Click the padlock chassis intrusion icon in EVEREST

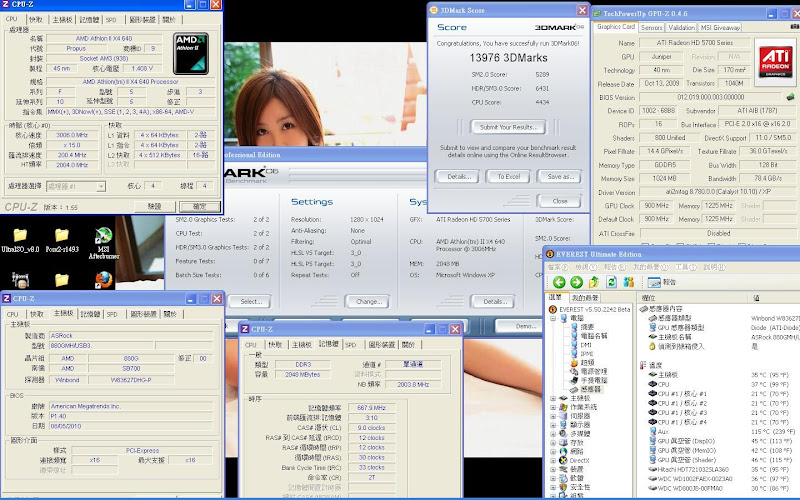pos(652,346)
